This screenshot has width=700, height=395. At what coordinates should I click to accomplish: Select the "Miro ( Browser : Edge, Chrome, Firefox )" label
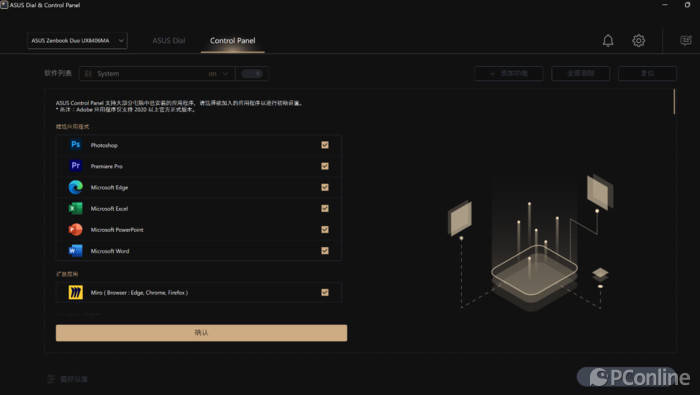(139, 292)
